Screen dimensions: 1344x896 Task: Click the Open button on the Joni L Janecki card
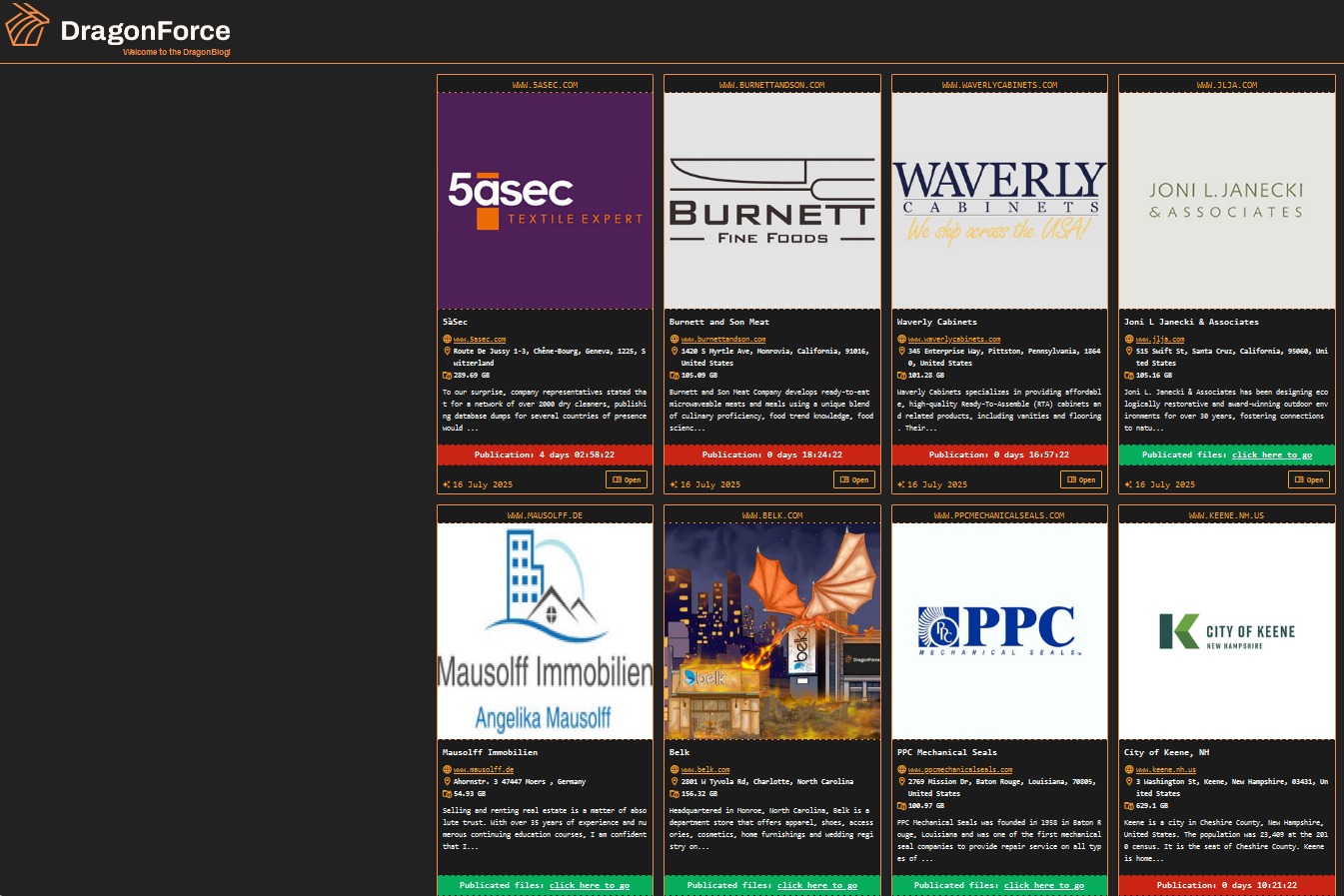click(1309, 479)
